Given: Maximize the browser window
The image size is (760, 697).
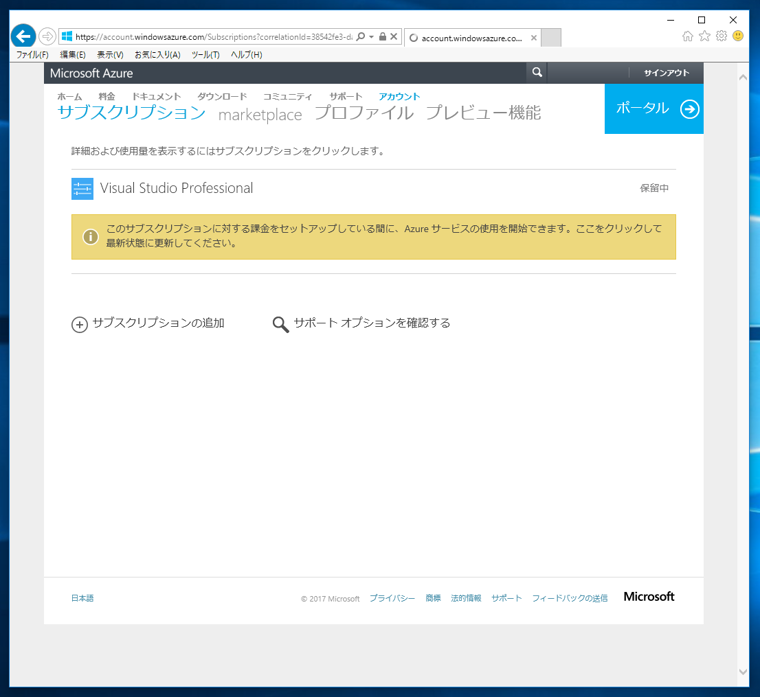Looking at the screenshot, I should tap(701, 20).
